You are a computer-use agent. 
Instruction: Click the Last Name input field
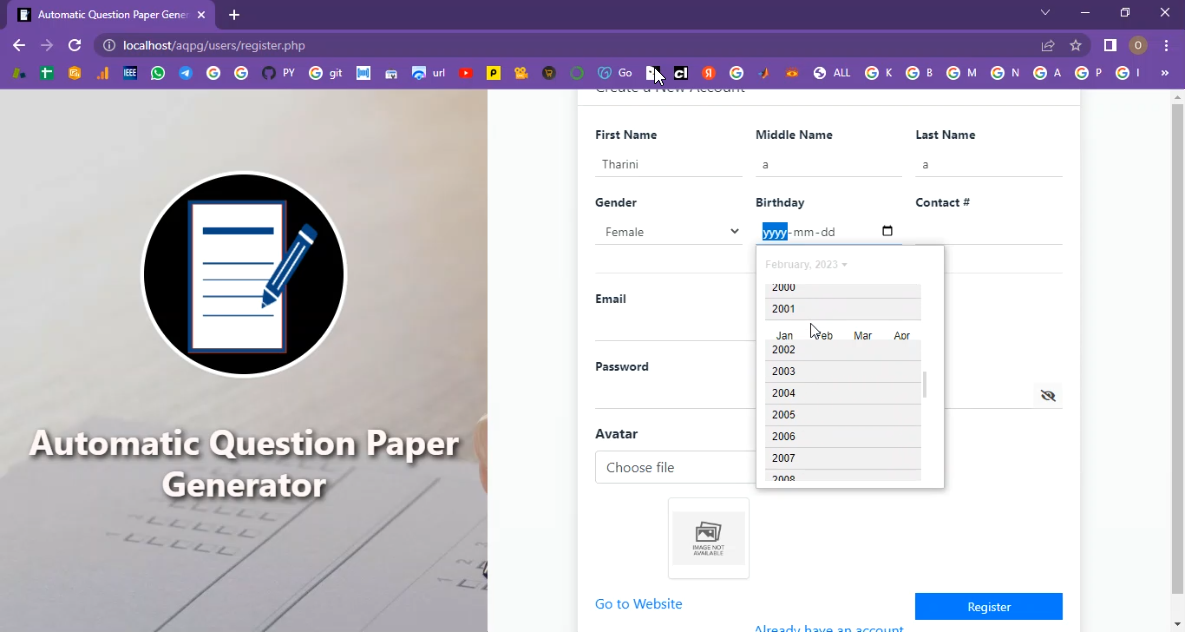(x=989, y=164)
